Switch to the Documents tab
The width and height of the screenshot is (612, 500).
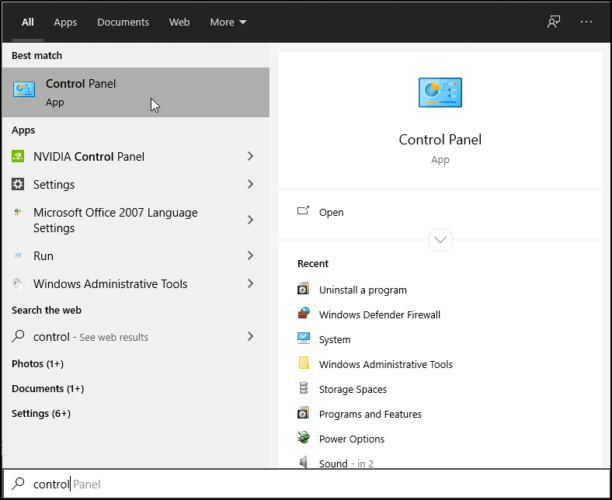[123, 22]
